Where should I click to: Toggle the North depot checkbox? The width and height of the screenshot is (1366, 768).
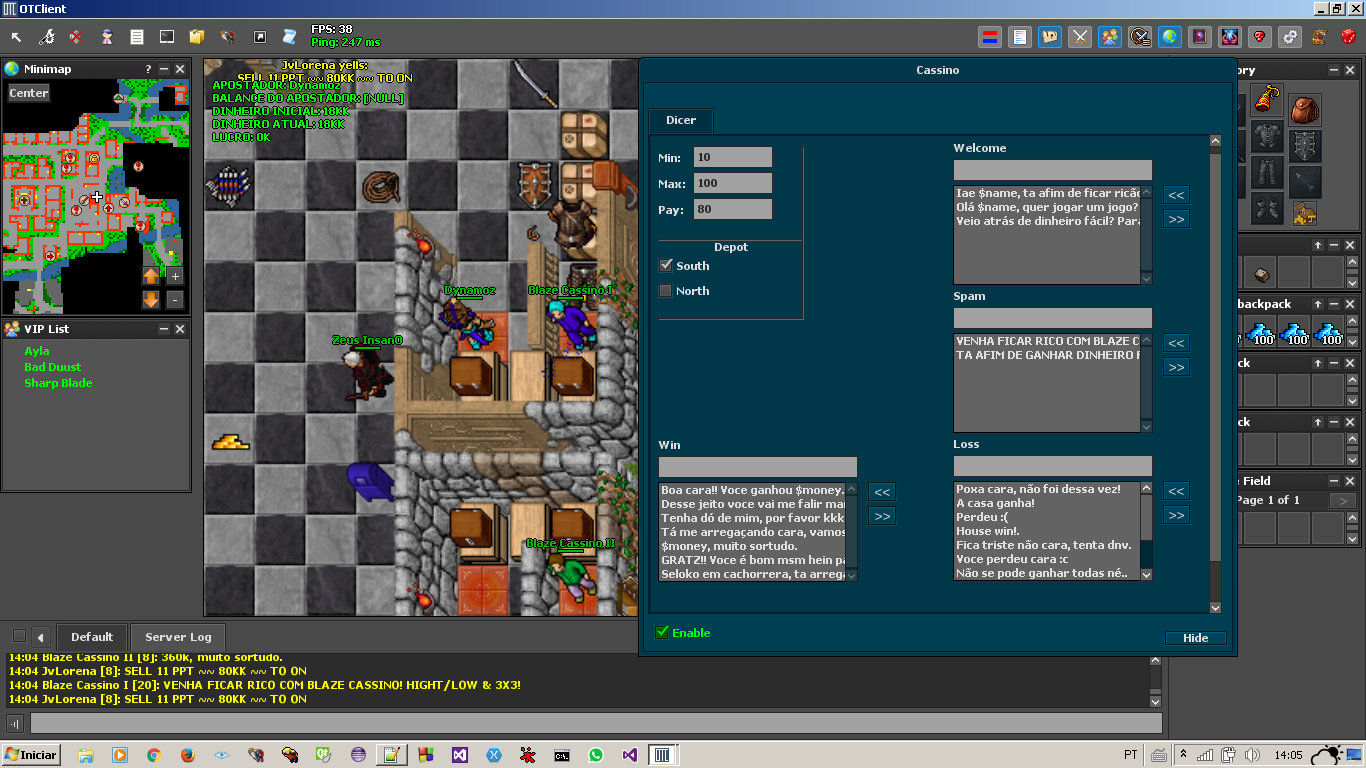pos(666,291)
